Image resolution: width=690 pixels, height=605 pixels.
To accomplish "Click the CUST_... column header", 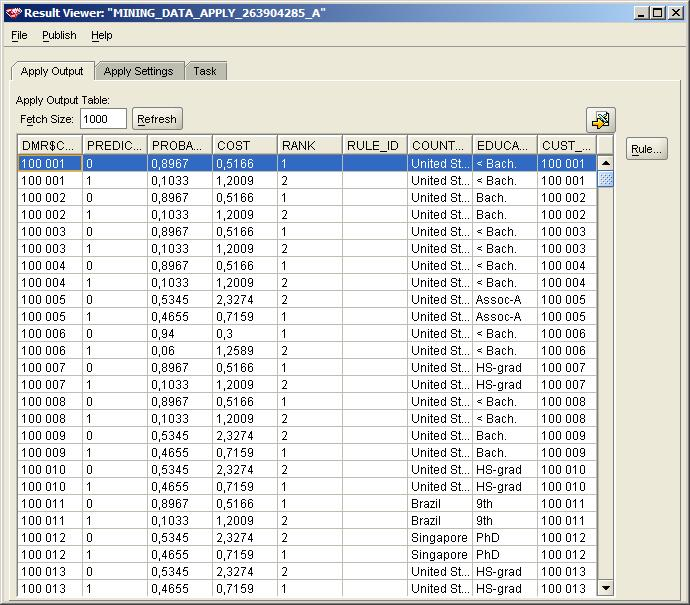I will 567,146.
